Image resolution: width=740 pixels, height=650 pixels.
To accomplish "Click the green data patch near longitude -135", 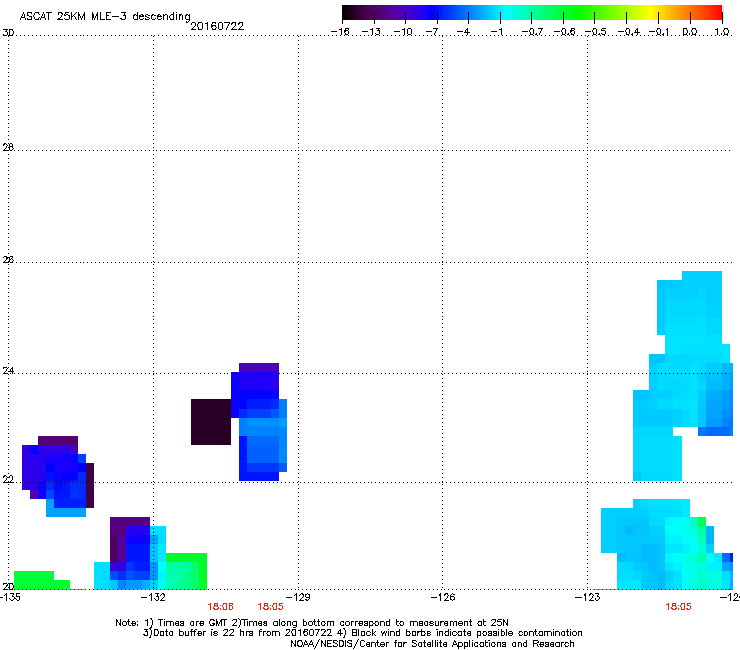I will point(38,580).
